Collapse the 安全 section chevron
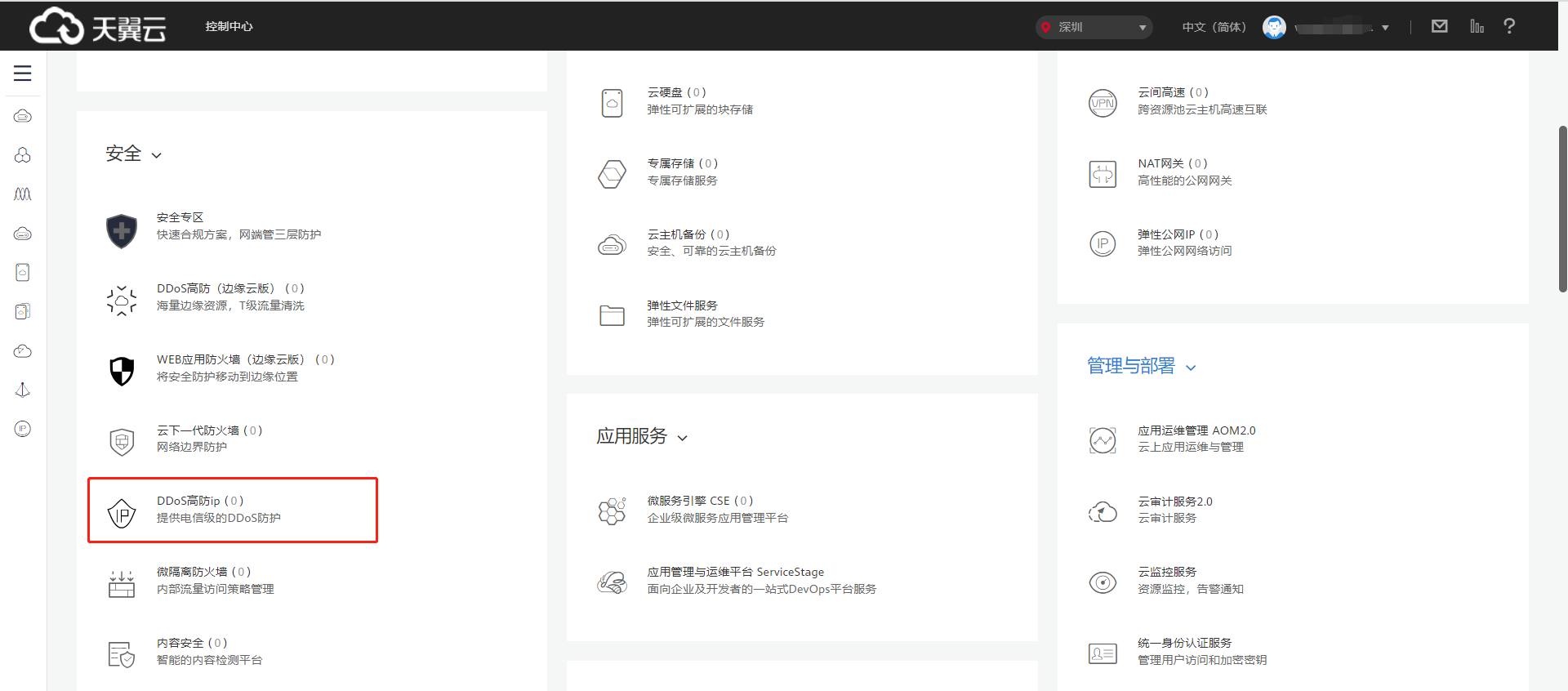This screenshot has height=691, width=1568. pyautogui.click(x=157, y=155)
